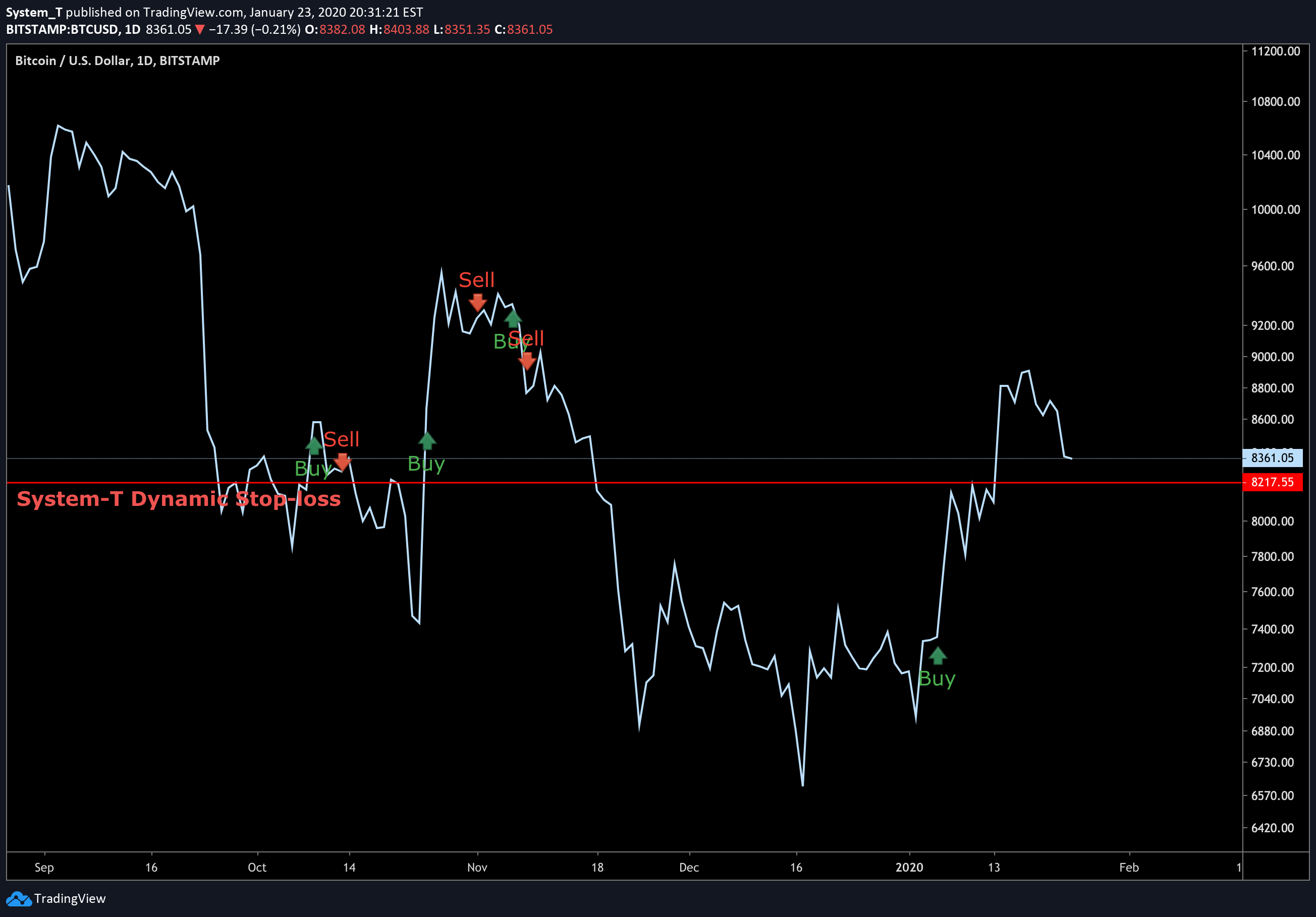Click the open value O:8382.08
Image resolution: width=1316 pixels, height=917 pixels.
[x=335, y=30]
